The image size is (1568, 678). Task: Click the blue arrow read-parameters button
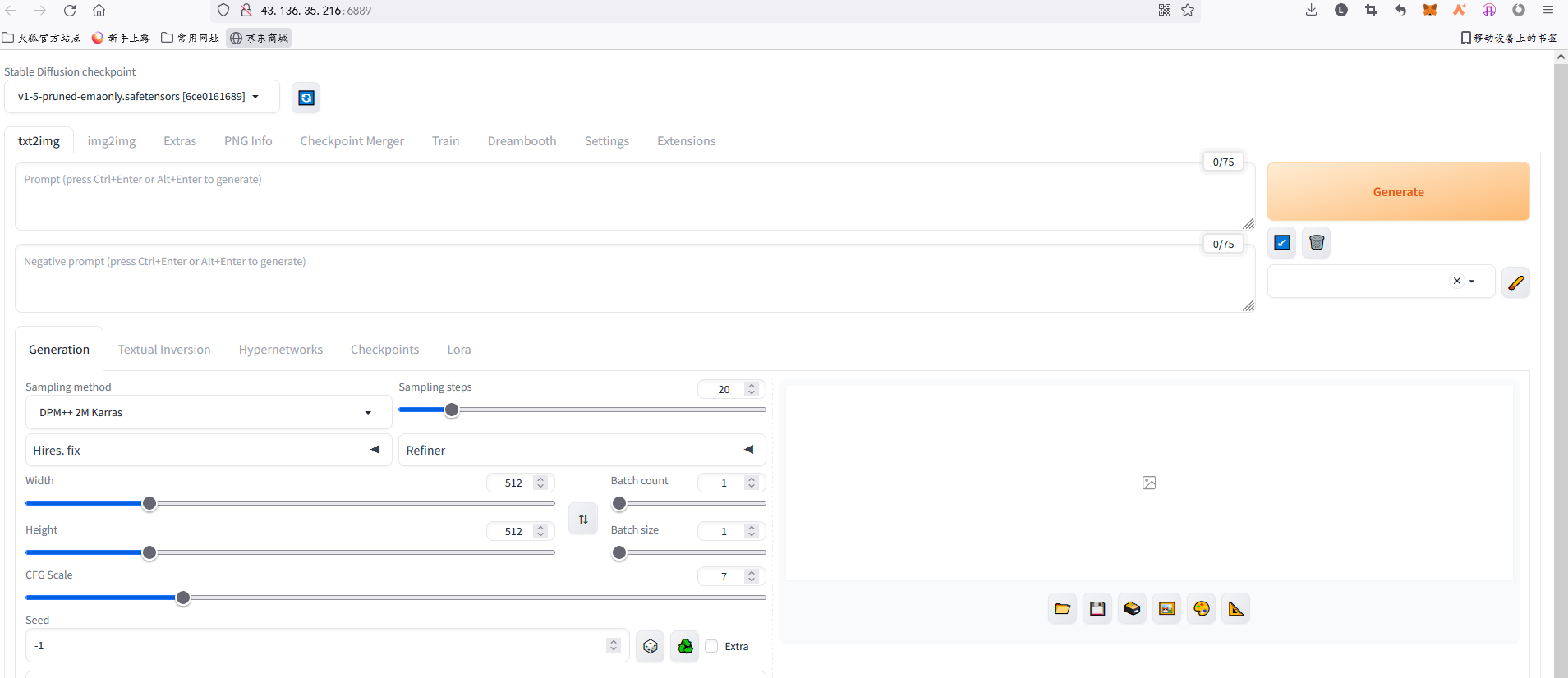coord(1282,242)
